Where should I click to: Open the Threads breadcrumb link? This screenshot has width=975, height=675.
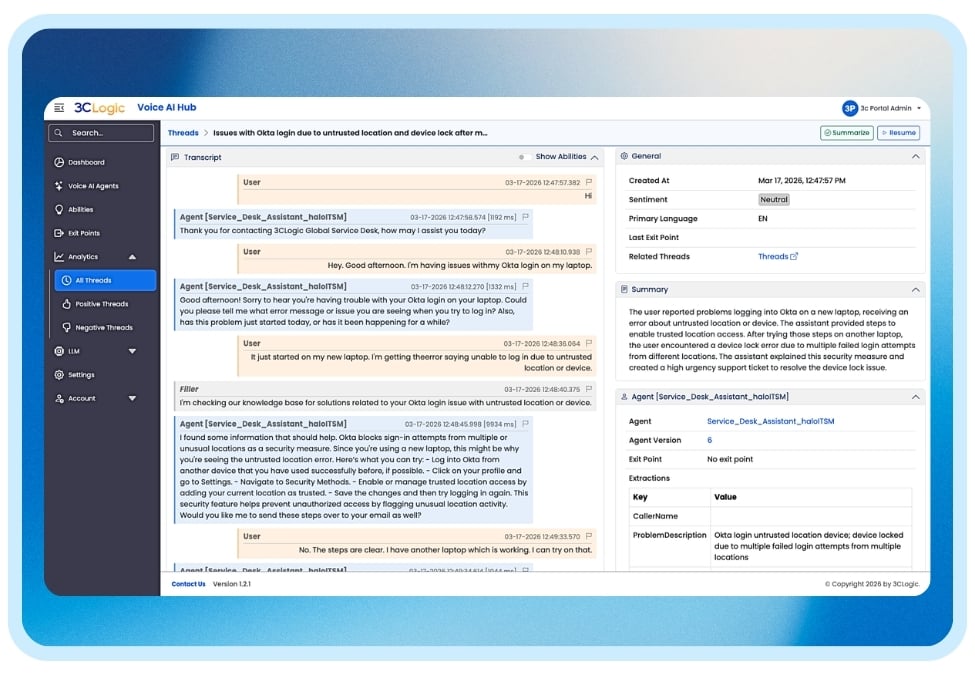[x=183, y=132]
